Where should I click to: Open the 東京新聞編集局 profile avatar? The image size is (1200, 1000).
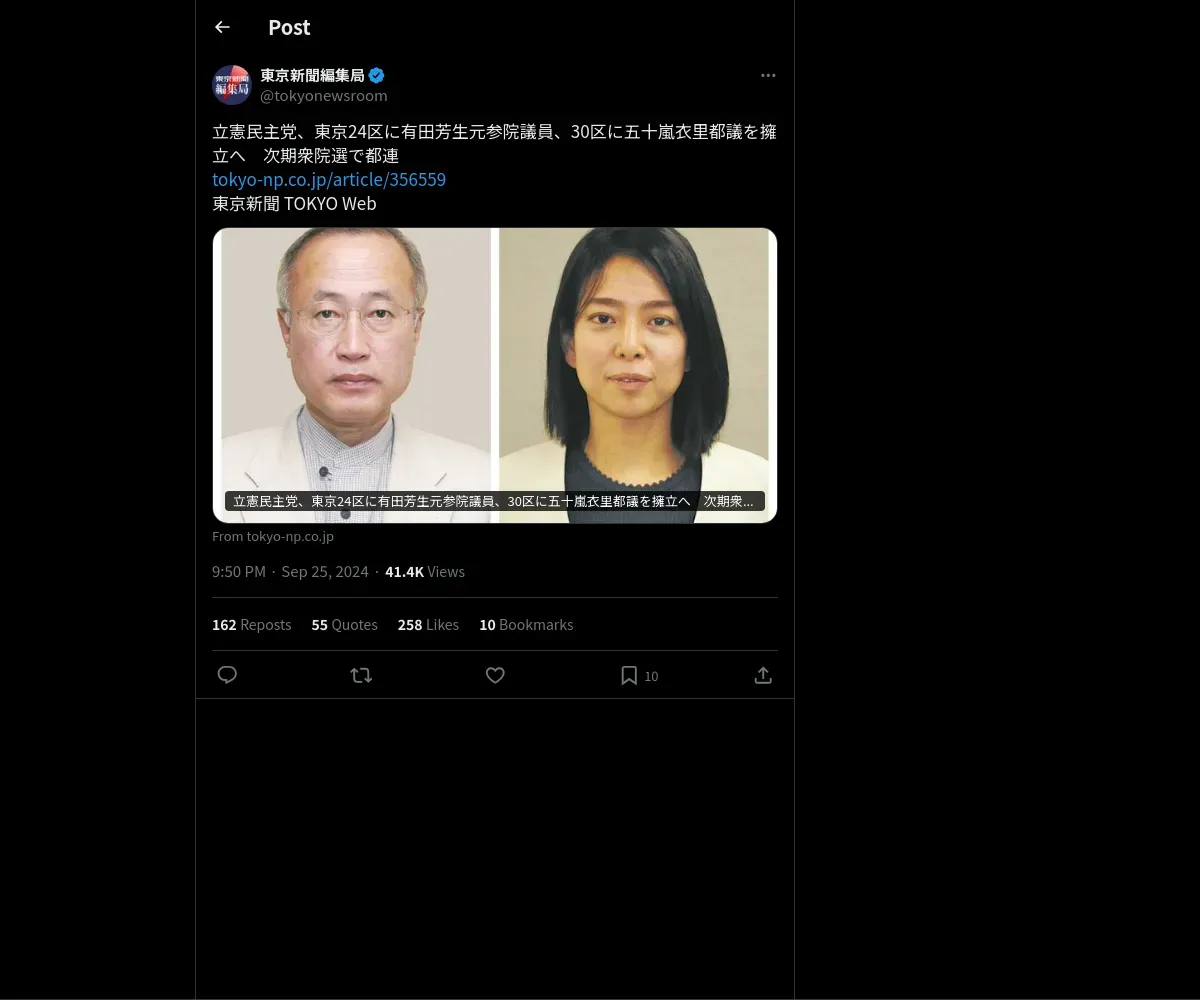pos(231,85)
